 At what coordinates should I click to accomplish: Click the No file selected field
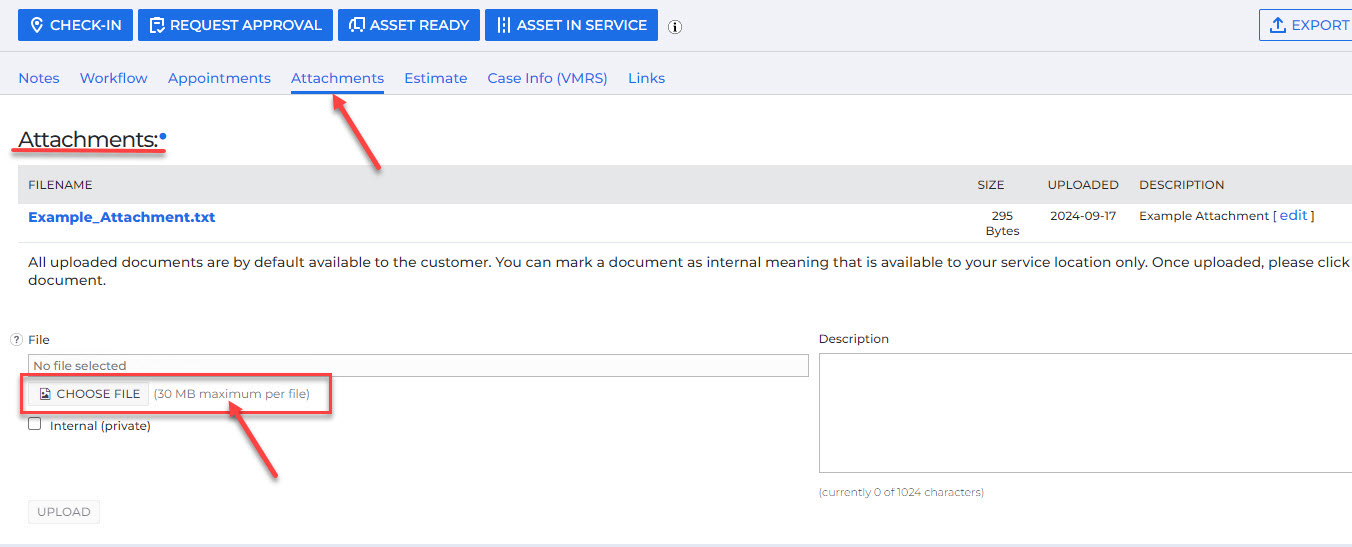[418, 366]
